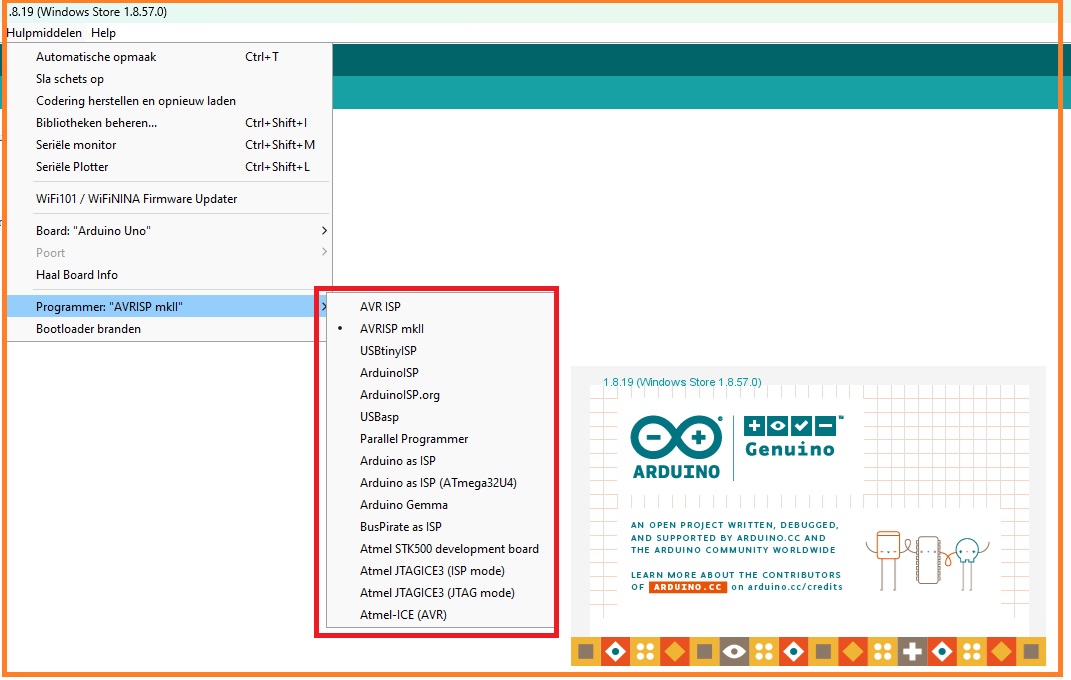This screenshot has width=1071, height=680.
Task: Choose Automatische opmaak menu entry
Action: tap(169, 57)
